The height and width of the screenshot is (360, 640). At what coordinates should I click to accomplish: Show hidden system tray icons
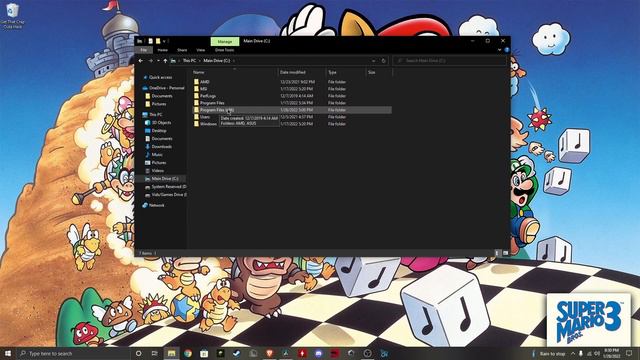(573, 353)
